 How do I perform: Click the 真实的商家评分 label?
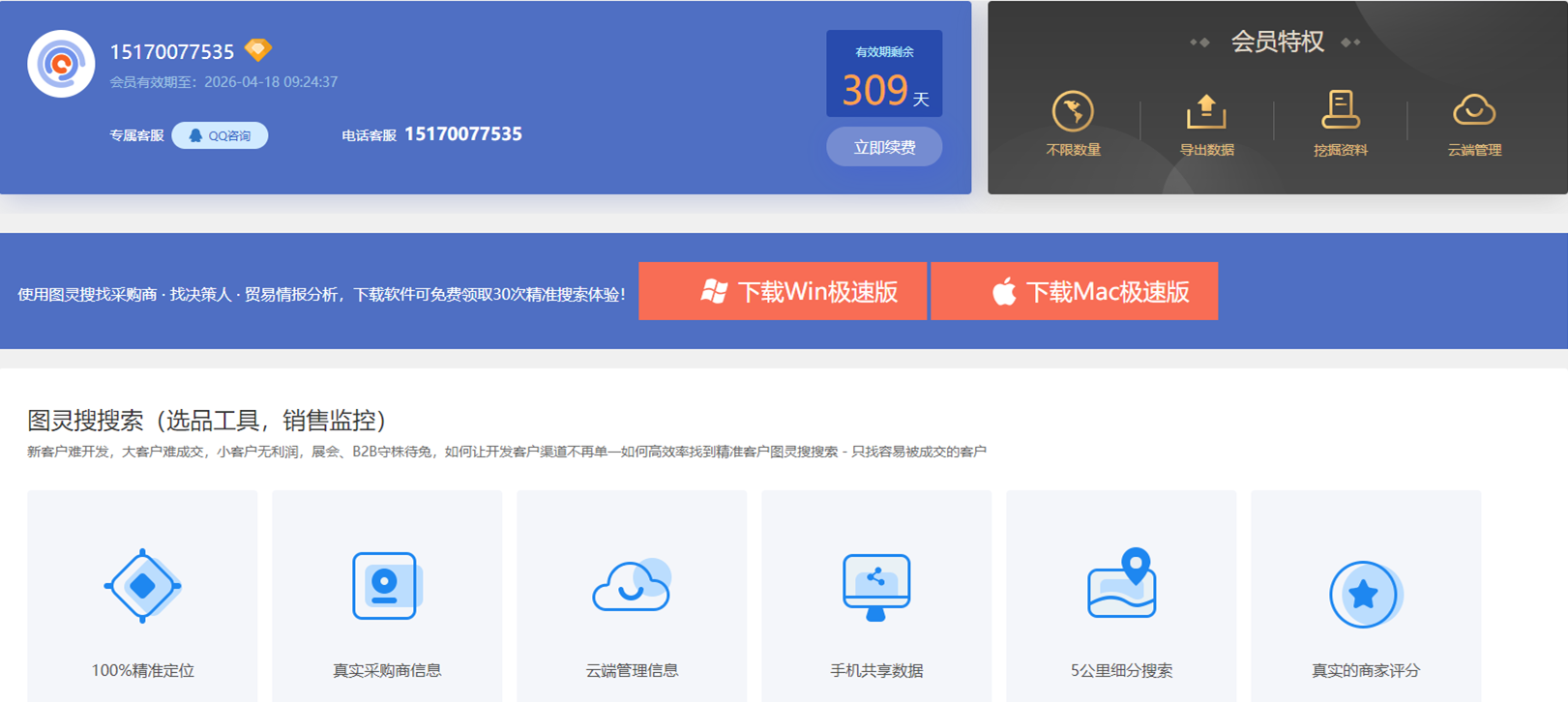point(1366,670)
